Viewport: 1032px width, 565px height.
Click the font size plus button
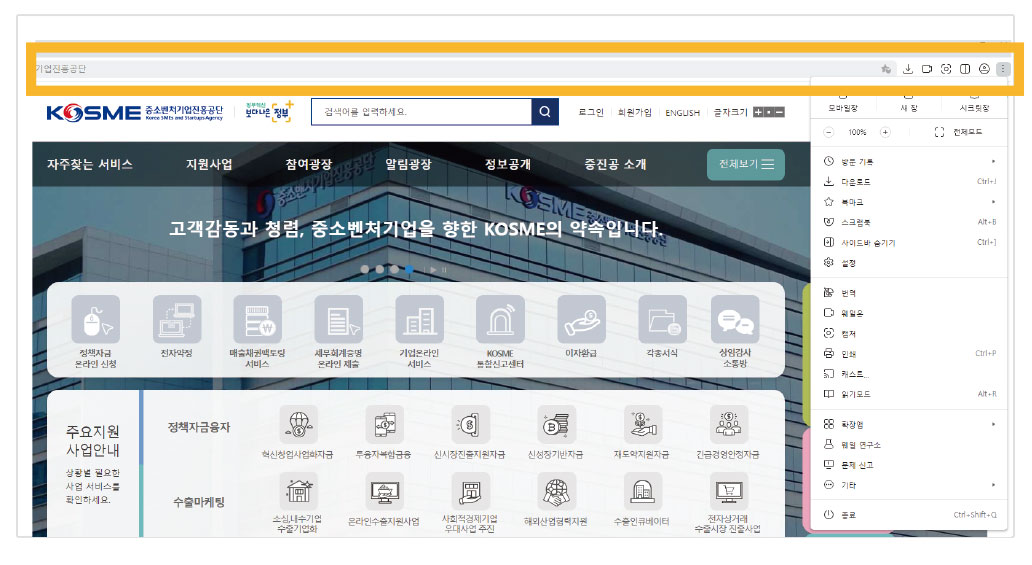pyautogui.click(x=758, y=113)
